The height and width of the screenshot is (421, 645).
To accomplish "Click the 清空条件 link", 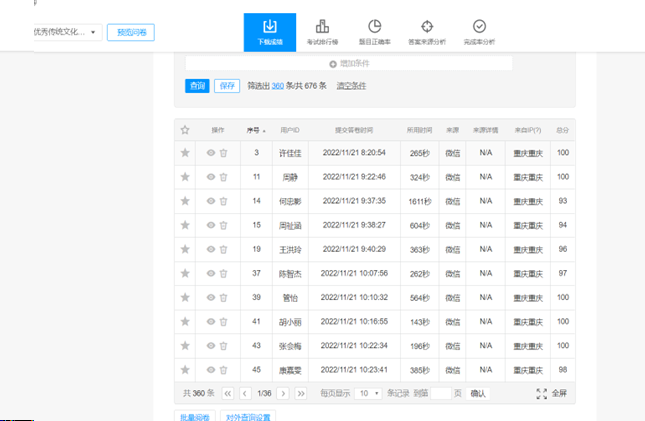I will [351, 86].
